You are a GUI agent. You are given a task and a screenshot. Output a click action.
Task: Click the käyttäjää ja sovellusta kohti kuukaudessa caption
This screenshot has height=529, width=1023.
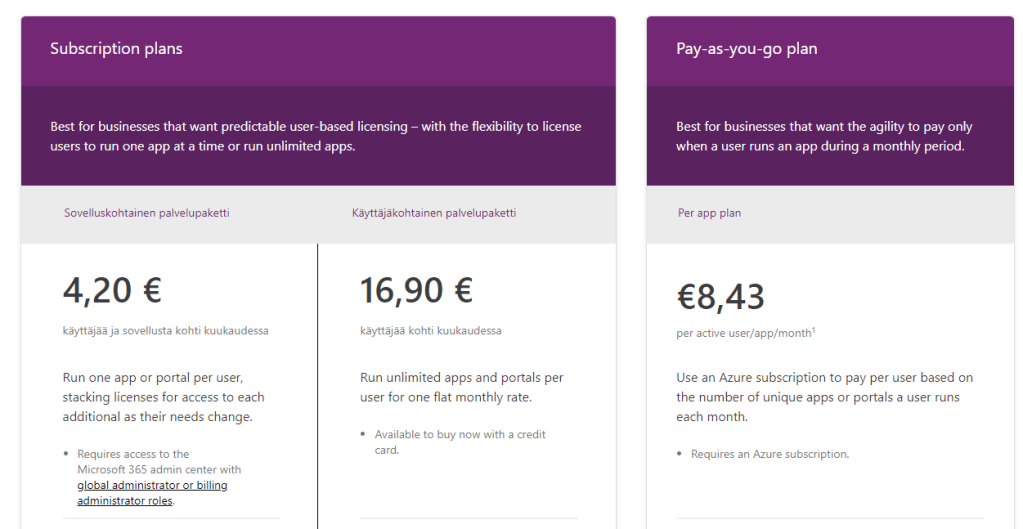[x=165, y=330]
